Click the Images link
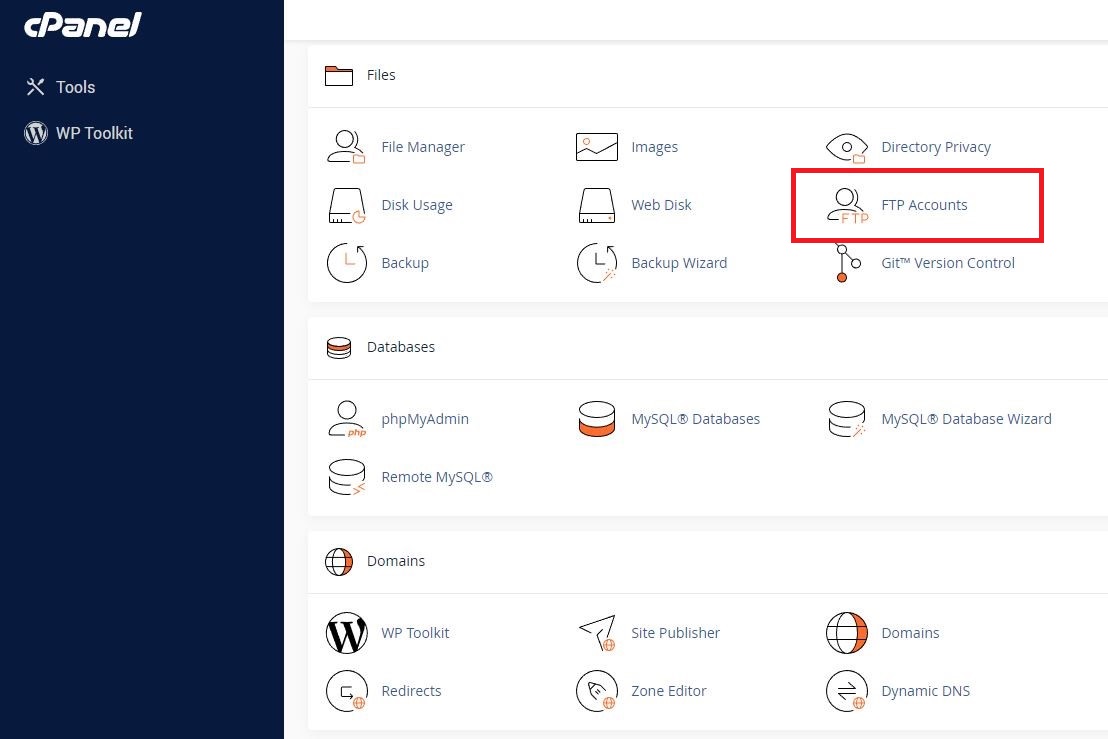1108x739 pixels. coord(654,147)
